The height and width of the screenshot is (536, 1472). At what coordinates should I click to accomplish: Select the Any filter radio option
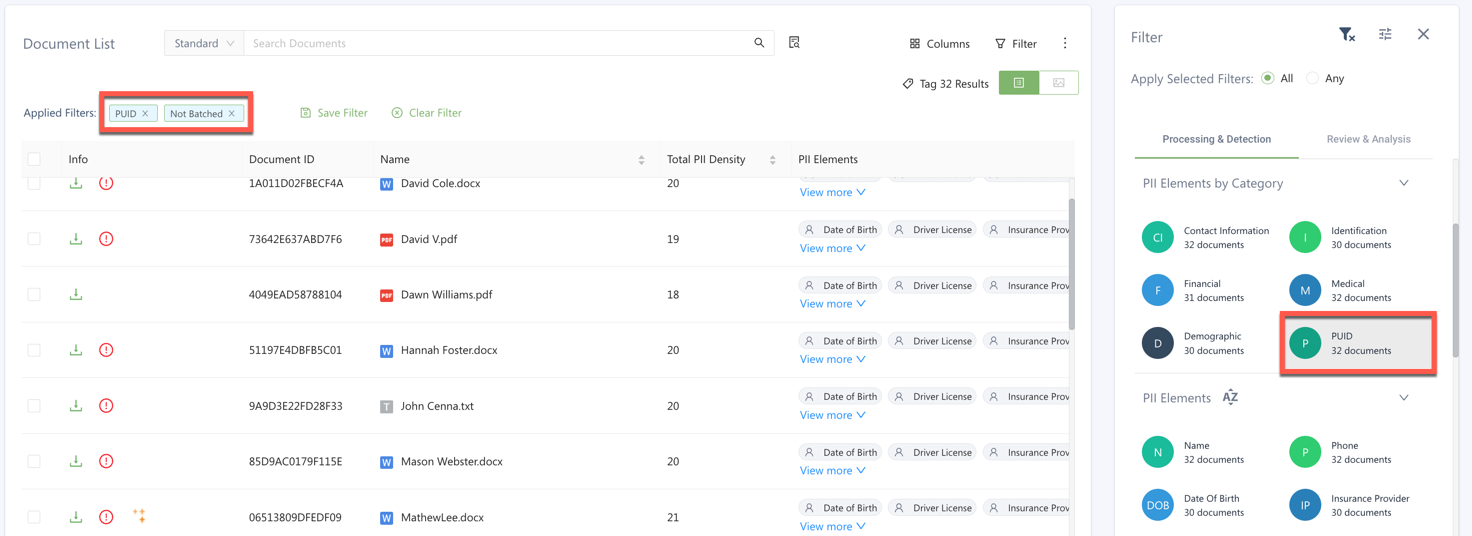(1313, 78)
